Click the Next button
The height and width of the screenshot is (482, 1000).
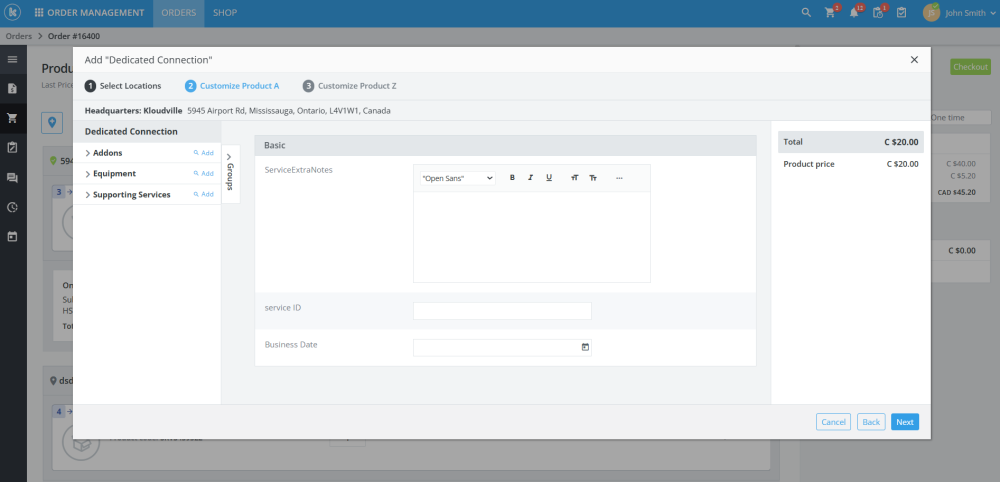[x=905, y=422]
